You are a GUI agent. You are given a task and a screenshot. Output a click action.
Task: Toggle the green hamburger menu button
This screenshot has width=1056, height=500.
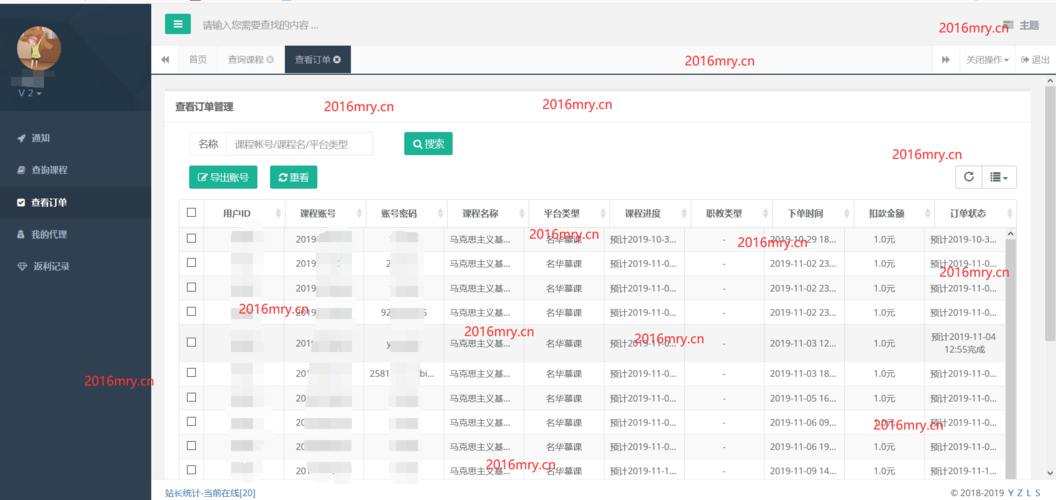[x=178, y=24]
